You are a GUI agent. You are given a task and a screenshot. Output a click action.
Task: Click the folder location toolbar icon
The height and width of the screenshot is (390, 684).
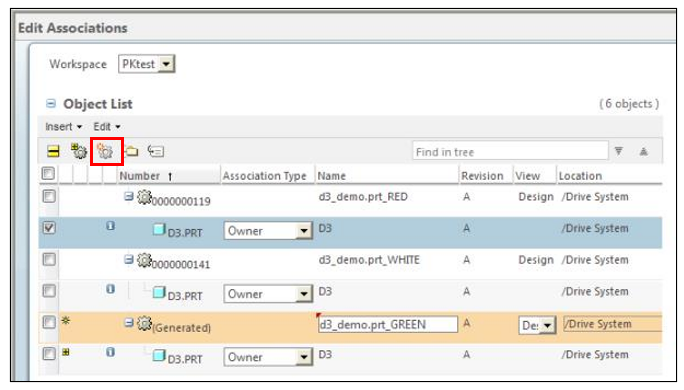132,151
